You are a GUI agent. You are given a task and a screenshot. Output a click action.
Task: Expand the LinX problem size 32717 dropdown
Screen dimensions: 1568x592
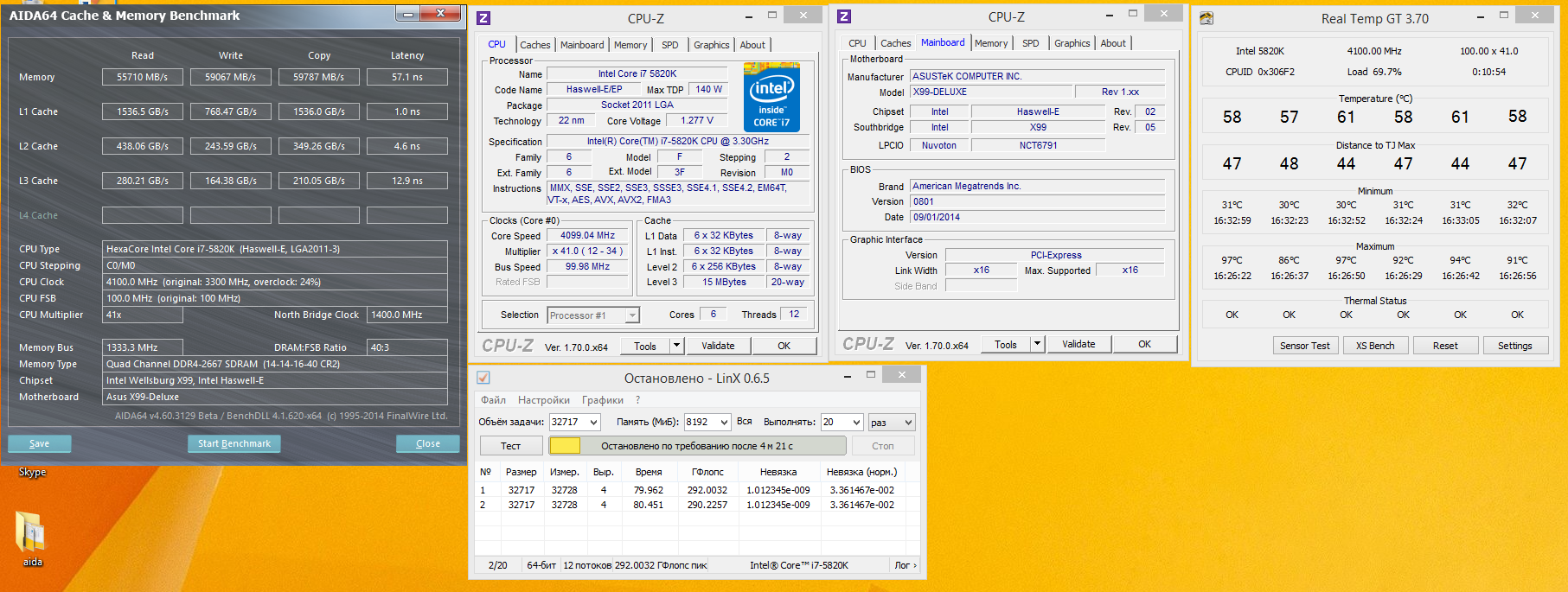coord(594,423)
